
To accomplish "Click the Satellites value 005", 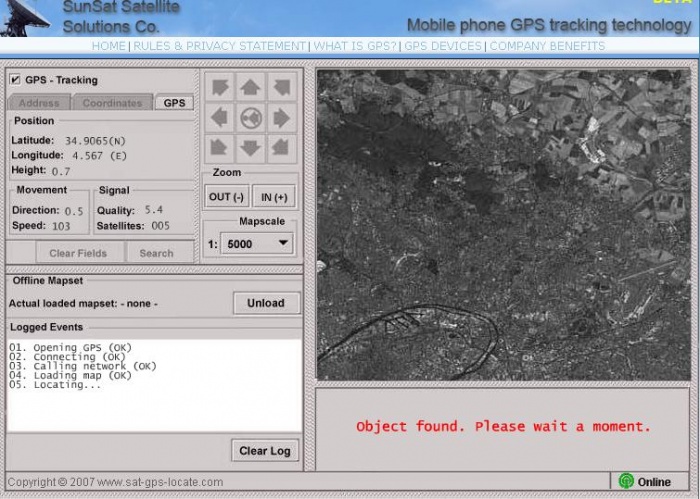I will point(160,226).
